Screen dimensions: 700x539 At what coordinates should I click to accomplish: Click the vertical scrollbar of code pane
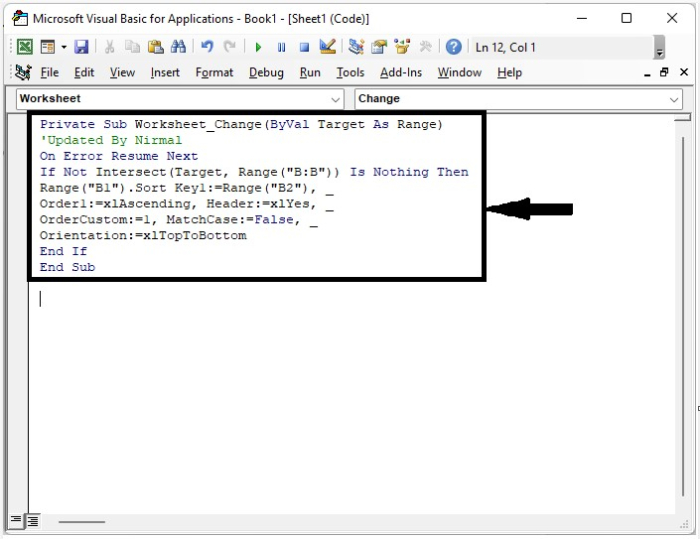click(683, 317)
